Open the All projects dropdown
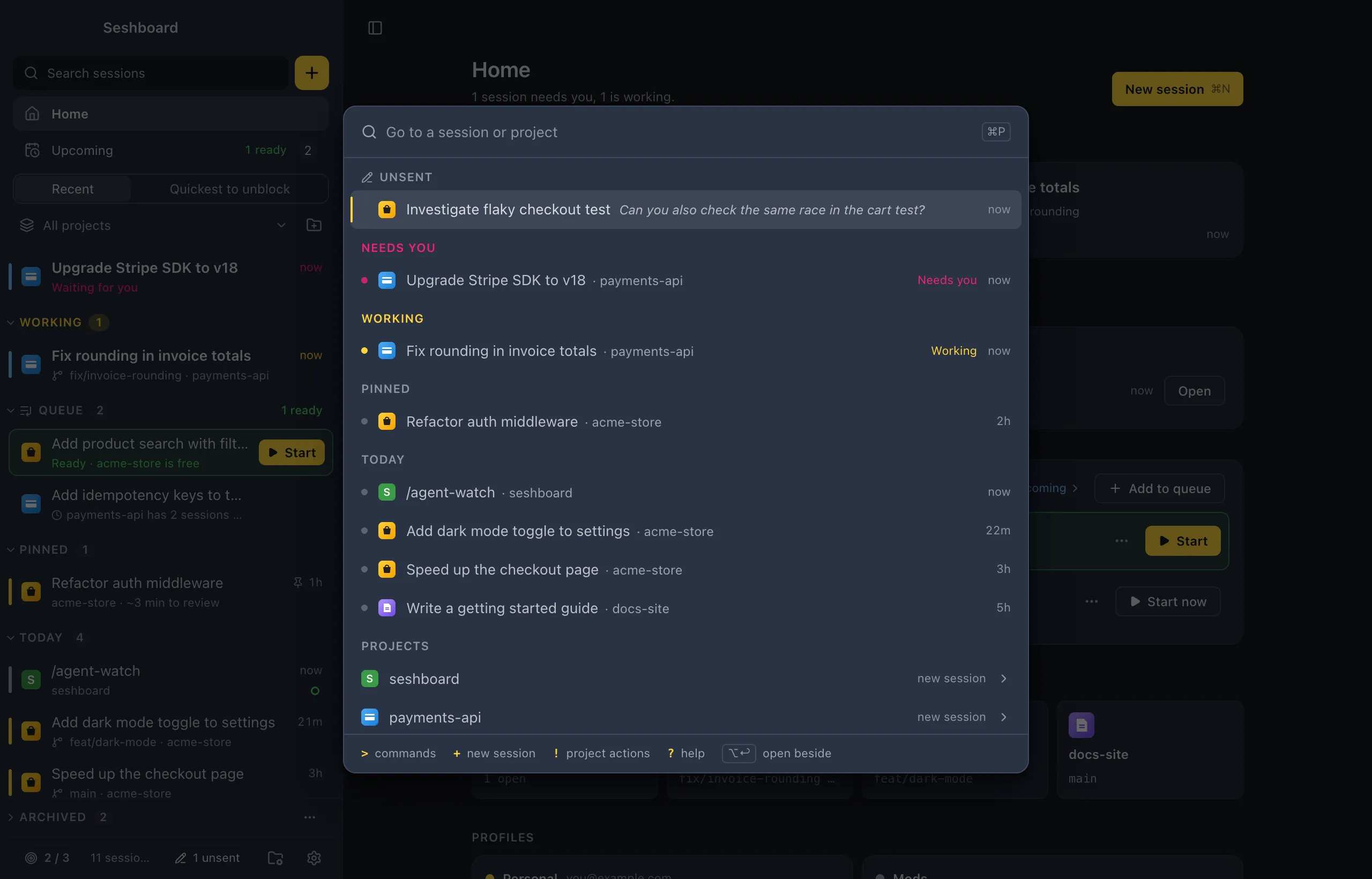The image size is (1372, 879). (153, 225)
